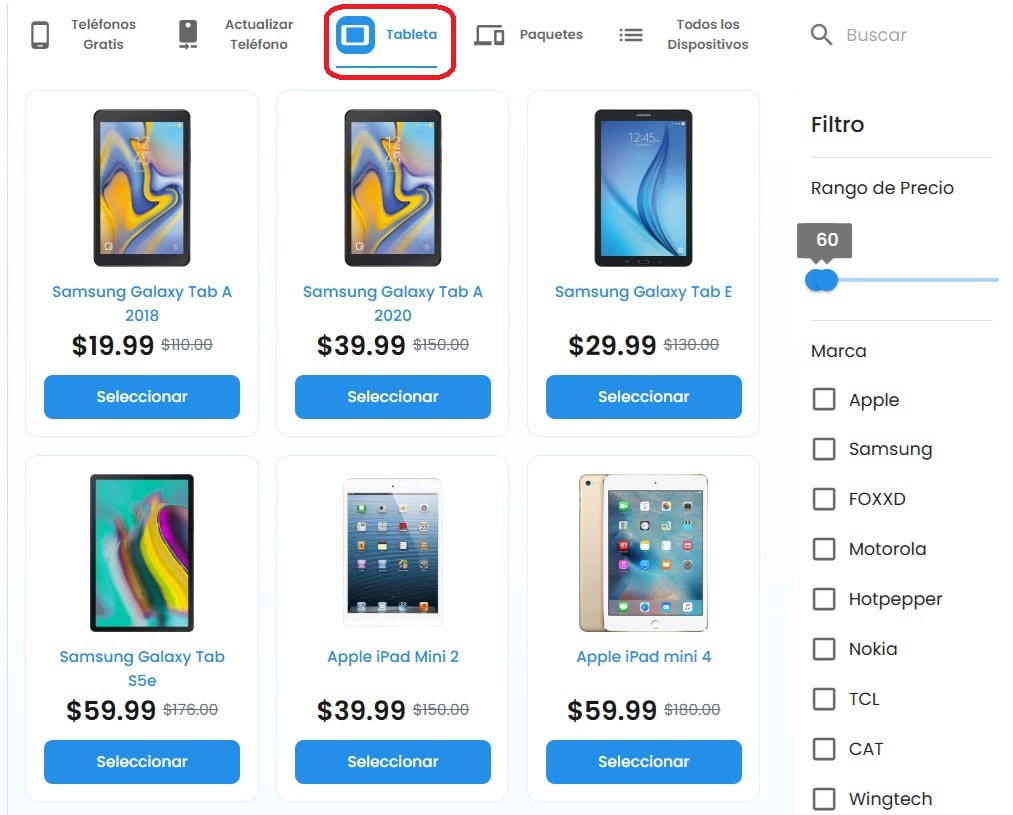Choose Seleccionar for Apple iPad Mini 2
The image size is (1013, 815).
point(393,761)
